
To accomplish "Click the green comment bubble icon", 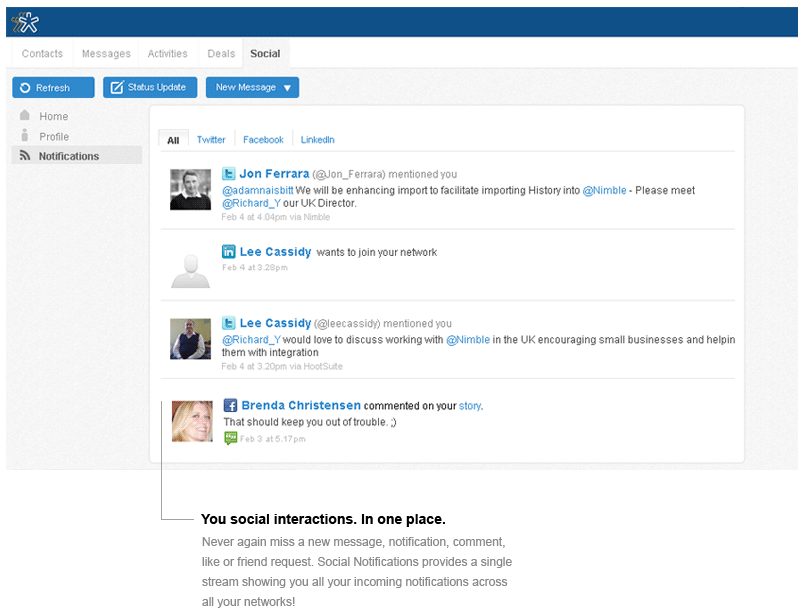I will click(x=231, y=438).
